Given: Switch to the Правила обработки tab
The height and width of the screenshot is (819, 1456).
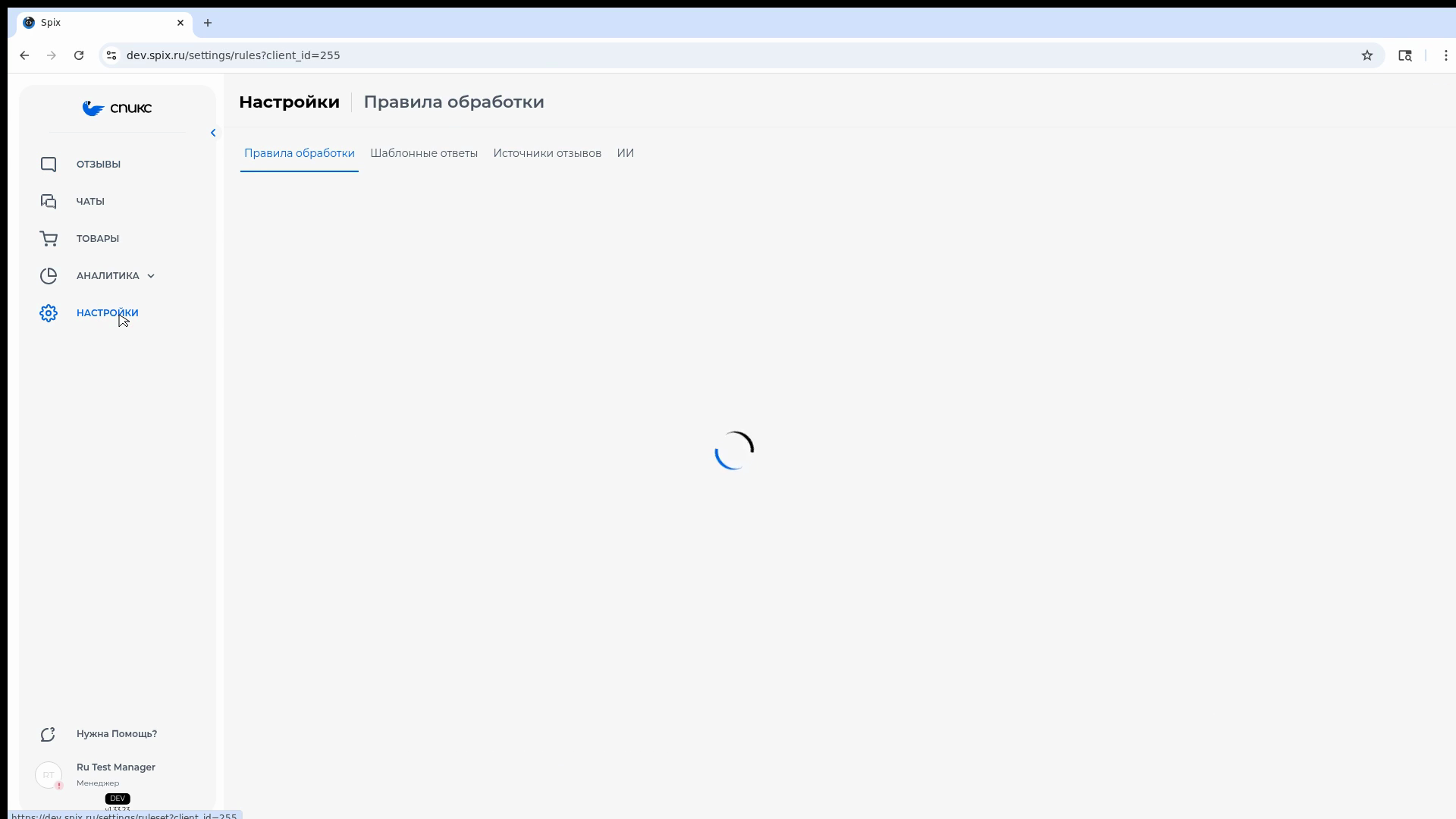Looking at the screenshot, I should point(300,153).
